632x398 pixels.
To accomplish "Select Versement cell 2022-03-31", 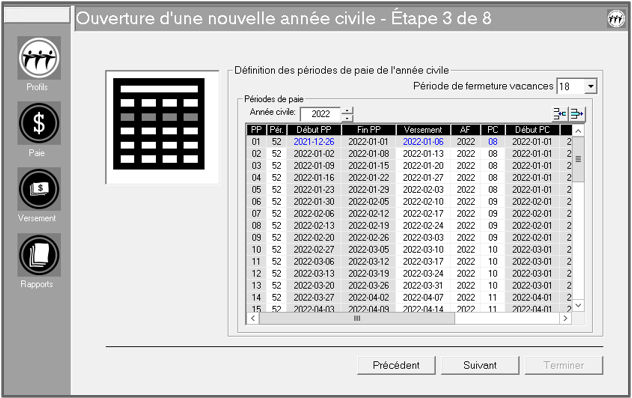I will coord(423,285).
